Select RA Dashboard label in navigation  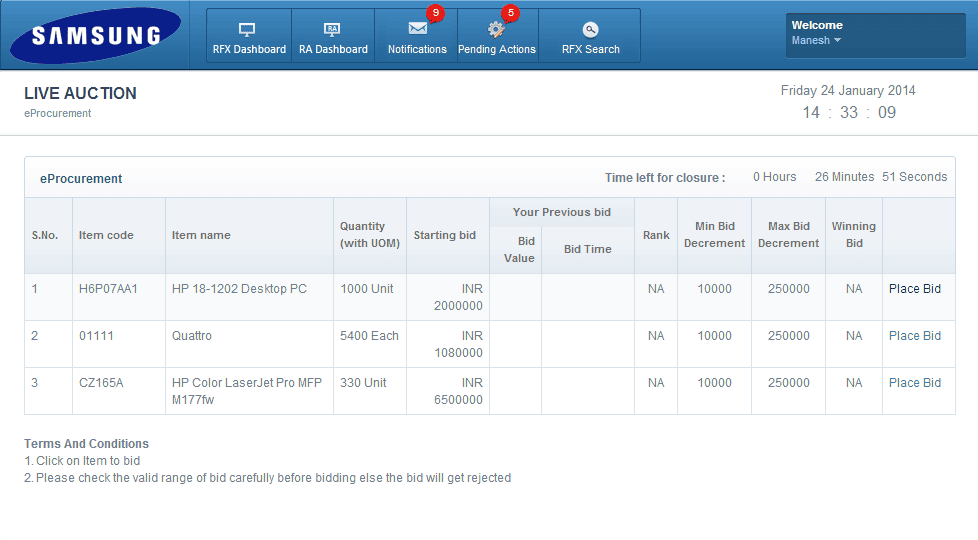[x=333, y=49]
